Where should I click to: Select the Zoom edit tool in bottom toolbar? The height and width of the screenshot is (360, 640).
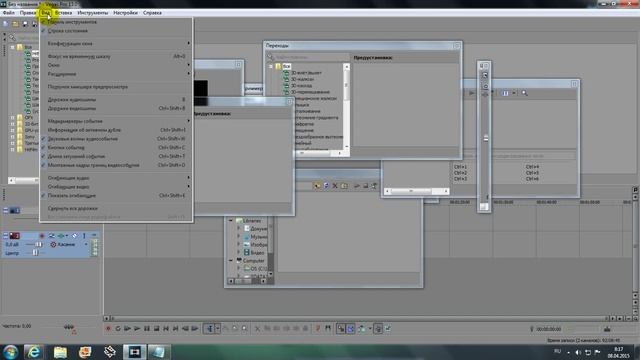tap(244, 329)
